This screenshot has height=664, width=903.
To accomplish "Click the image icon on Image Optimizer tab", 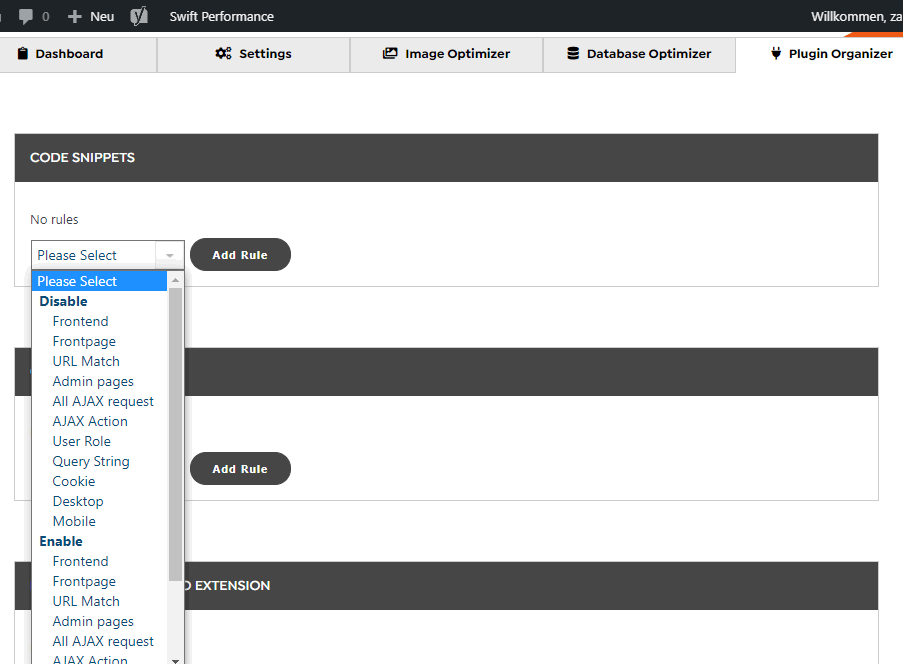I will coord(390,53).
